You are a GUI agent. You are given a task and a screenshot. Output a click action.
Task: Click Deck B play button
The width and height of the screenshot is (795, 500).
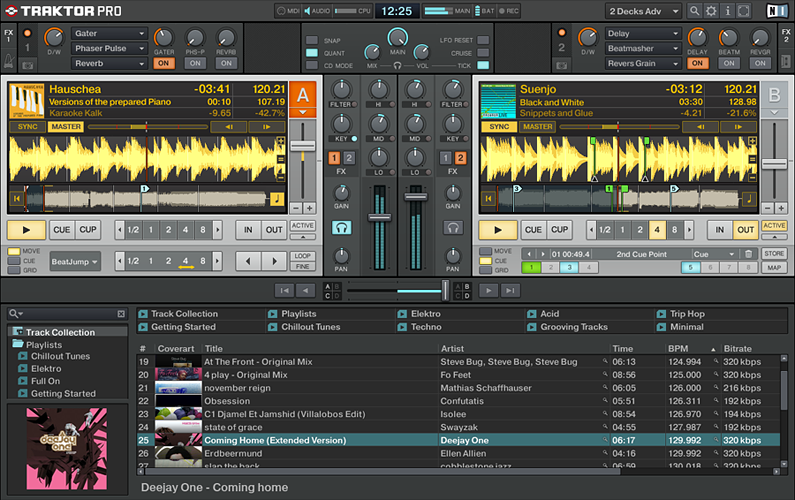pos(498,230)
